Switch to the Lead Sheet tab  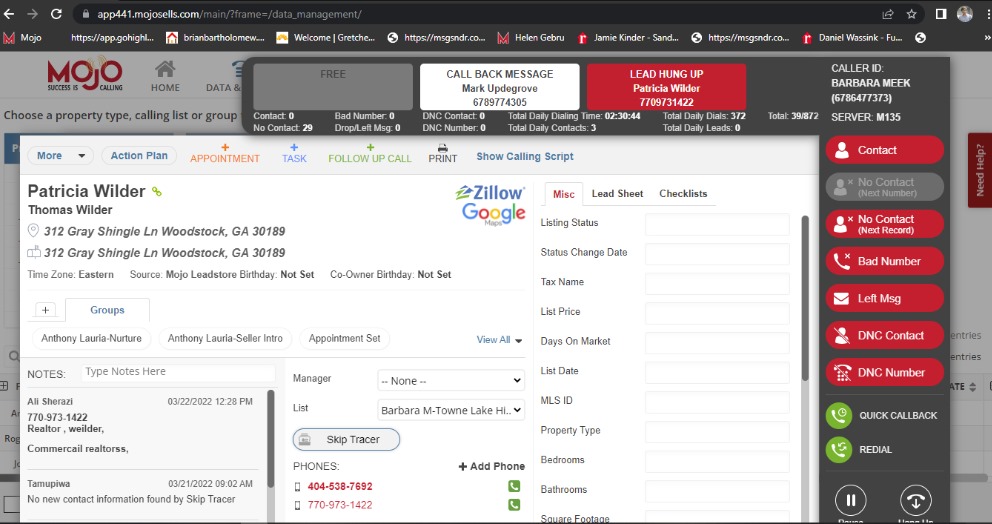tap(616, 194)
